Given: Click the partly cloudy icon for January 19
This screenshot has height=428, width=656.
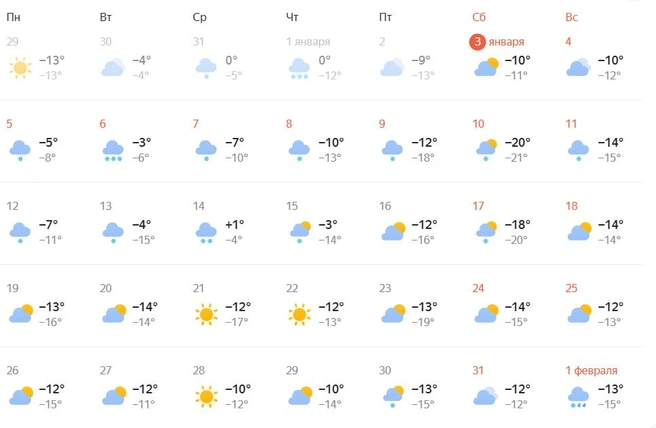Looking at the screenshot, I should coord(21,314).
